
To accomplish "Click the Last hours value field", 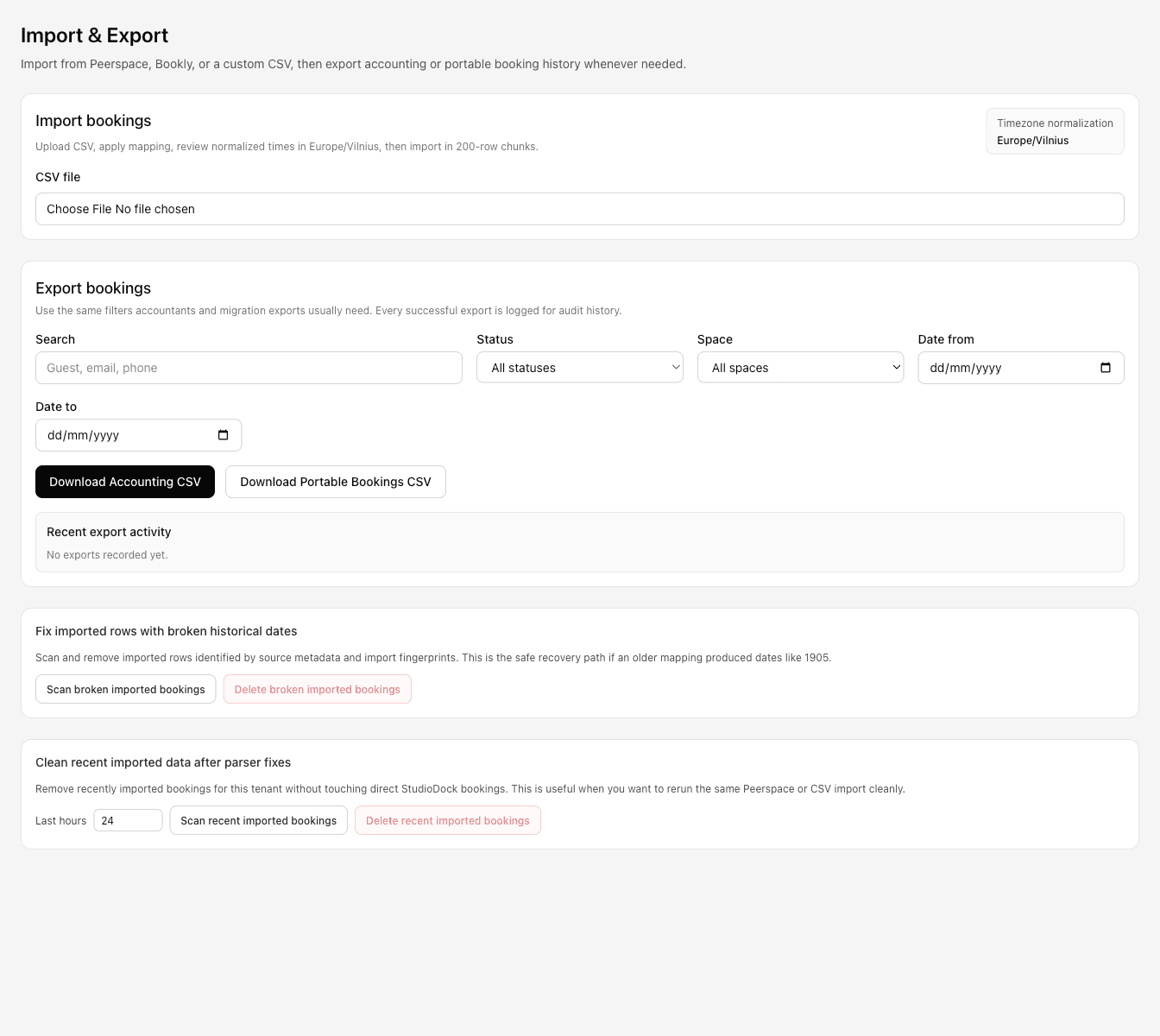I will click(128, 820).
